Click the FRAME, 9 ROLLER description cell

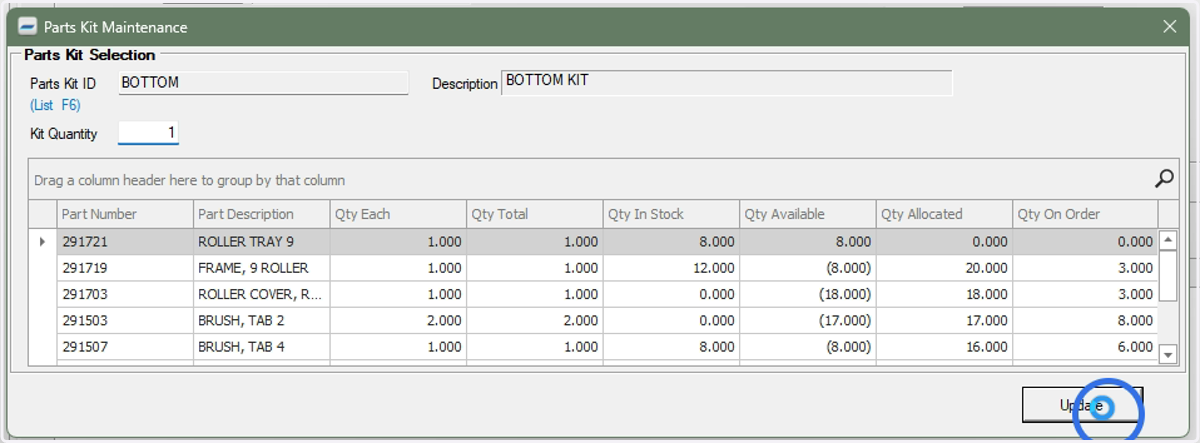[x=262, y=268]
